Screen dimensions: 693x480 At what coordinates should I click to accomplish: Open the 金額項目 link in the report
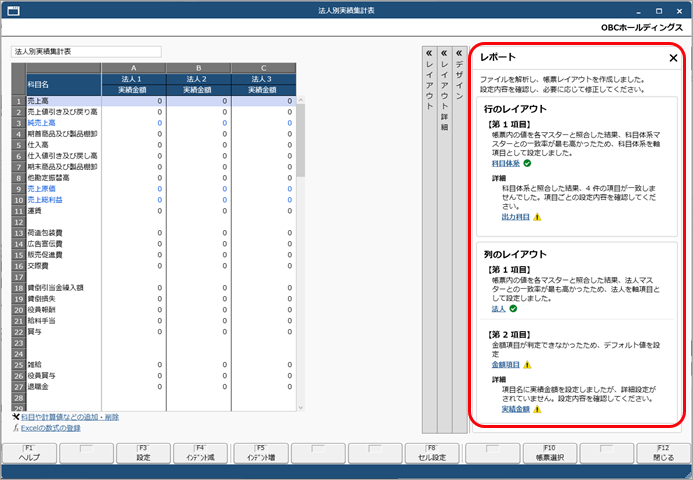(x=506, y=365)
